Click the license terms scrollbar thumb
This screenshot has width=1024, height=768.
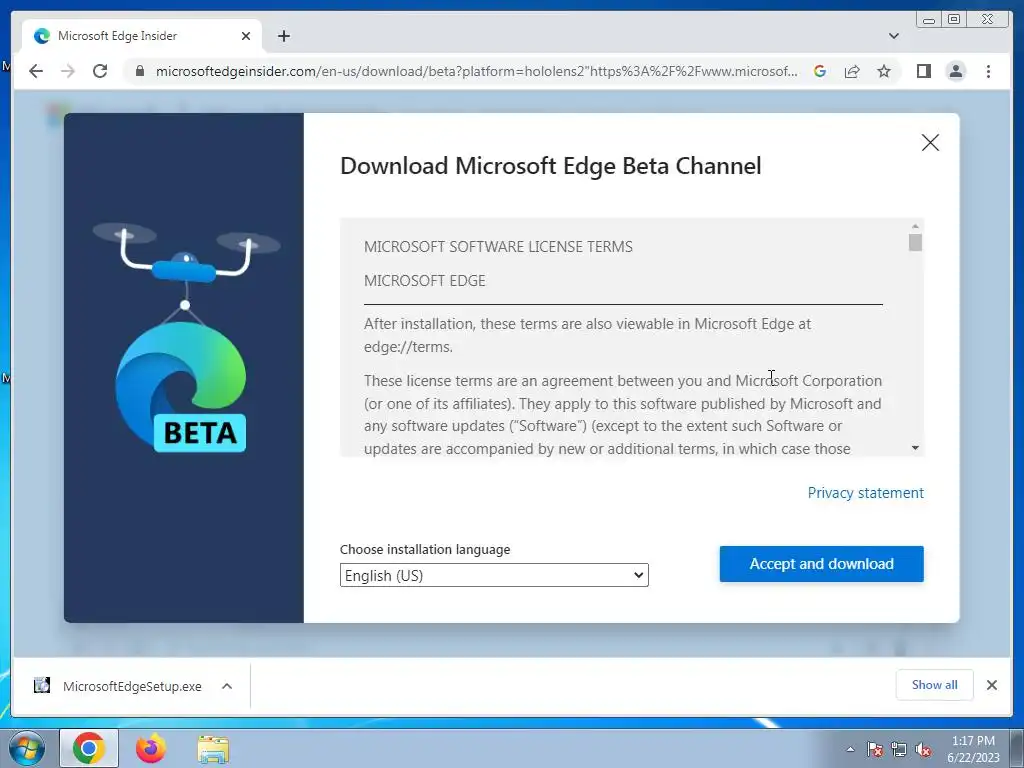tap(915, 242)
